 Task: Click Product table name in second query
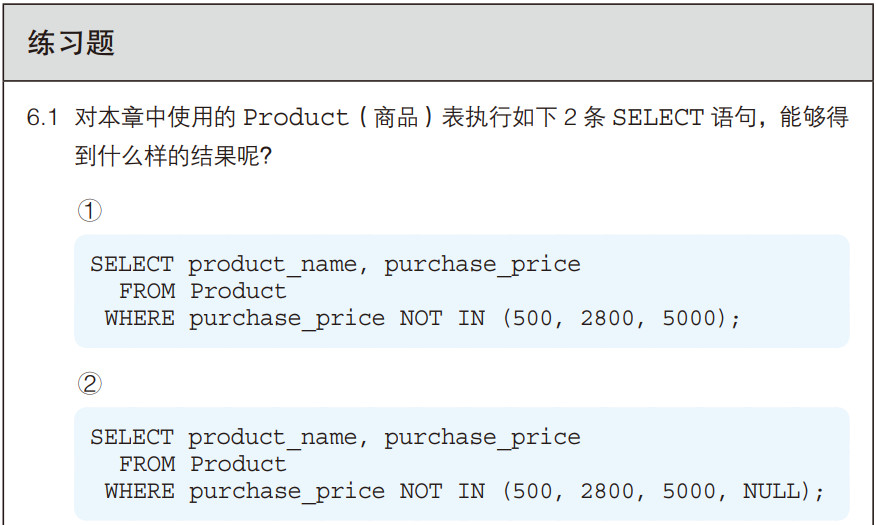(238, 464)
